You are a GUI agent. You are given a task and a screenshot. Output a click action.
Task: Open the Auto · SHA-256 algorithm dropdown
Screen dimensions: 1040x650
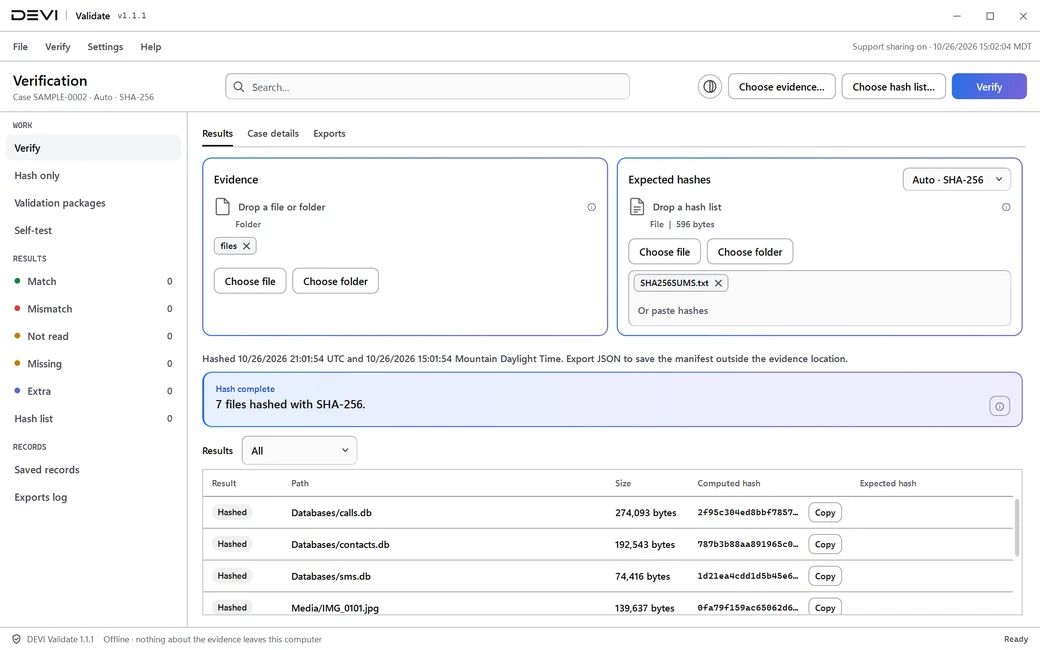pyautogui.click(x=956, y=180)
